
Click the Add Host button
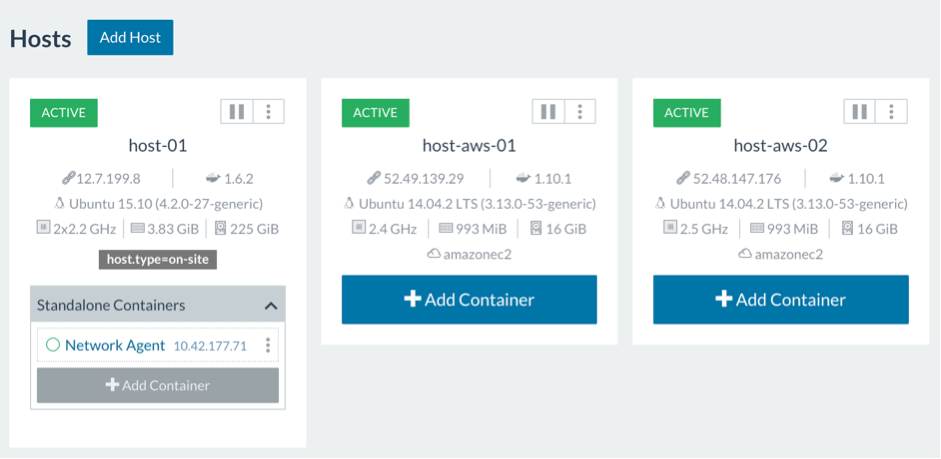pos(130,37)
